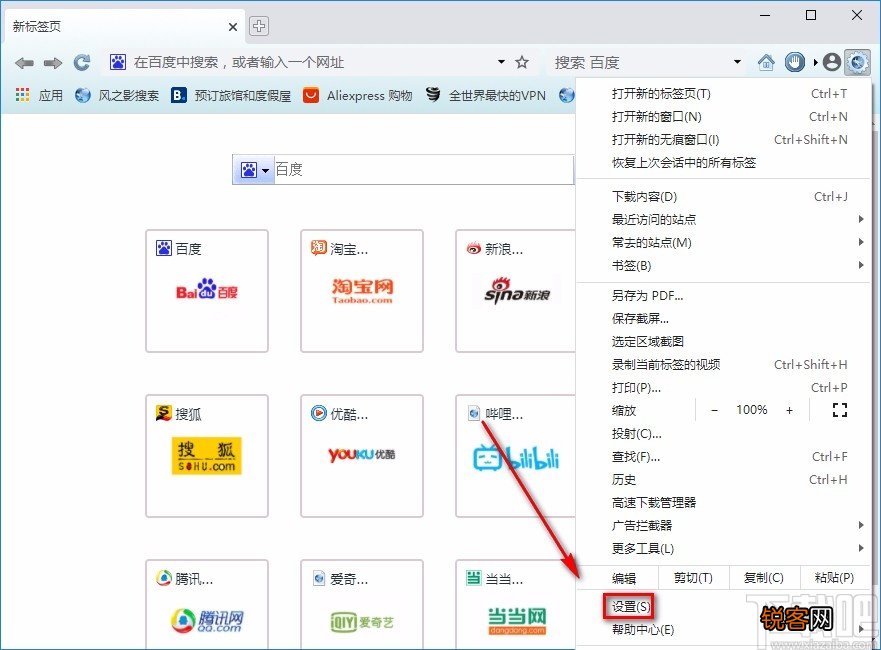Select 打印(P)... menu item
Image resolution: width=881 pixels, height=650 pixels.
pos(724,388)
